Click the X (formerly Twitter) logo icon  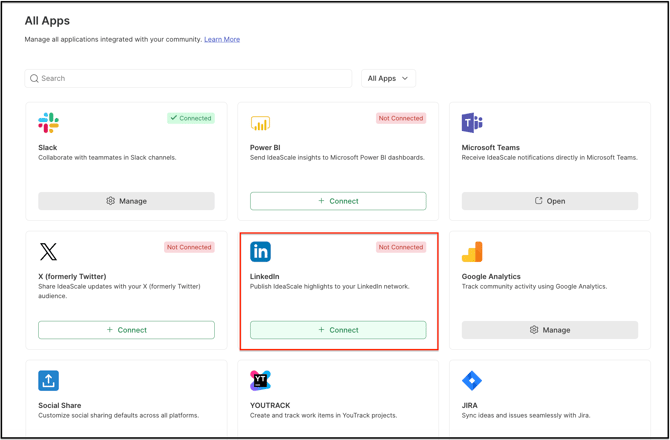pyautogui.click(x=48, y=252)
